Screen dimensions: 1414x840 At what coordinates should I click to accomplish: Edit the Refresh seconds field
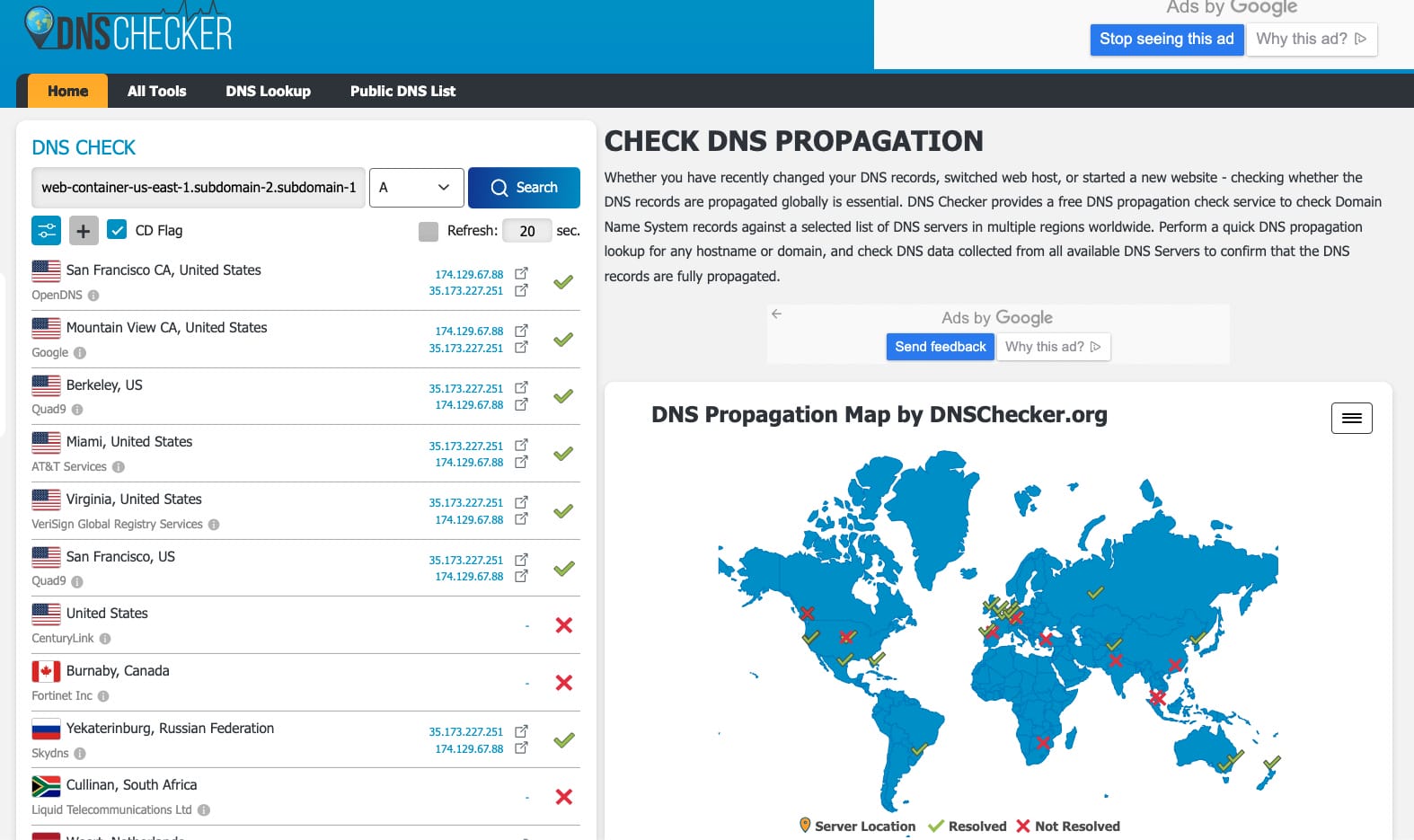(527, 231)
